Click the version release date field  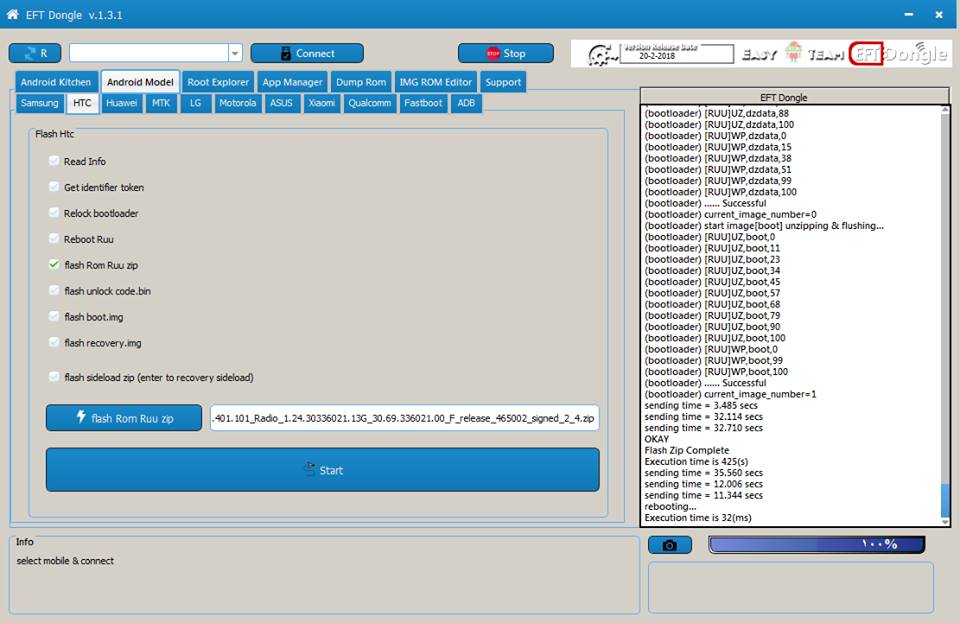[677, 54]
